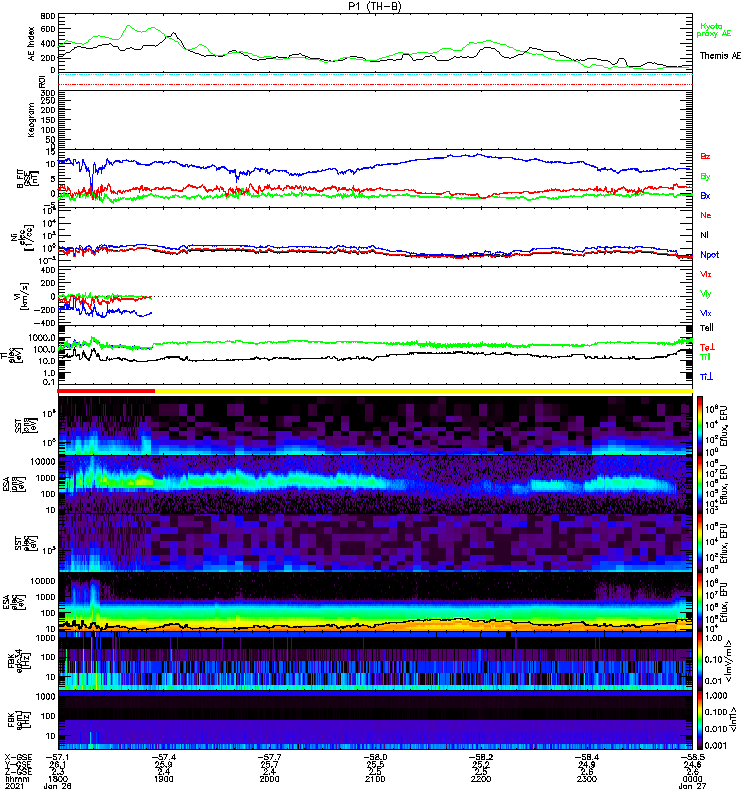750x800 pixels.
Task: Click the X-GSE value -58.0
Action: click(375, 757)
